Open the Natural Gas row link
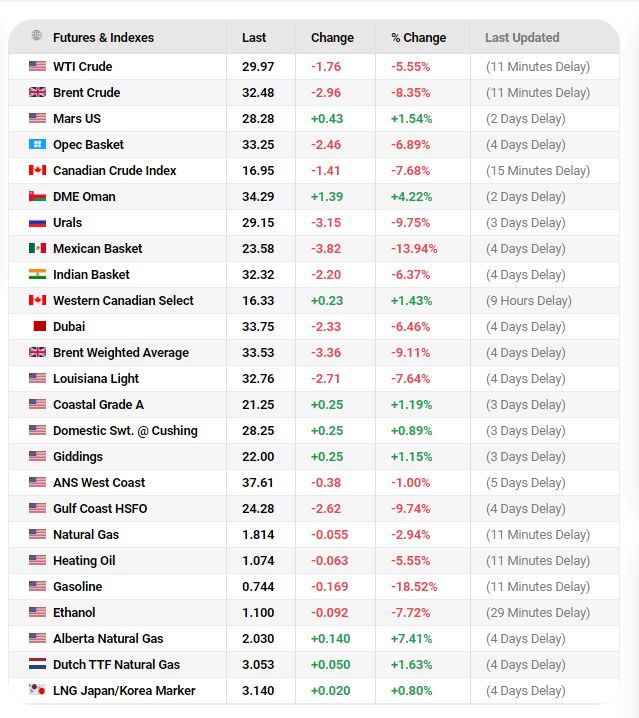 [86, 534]
